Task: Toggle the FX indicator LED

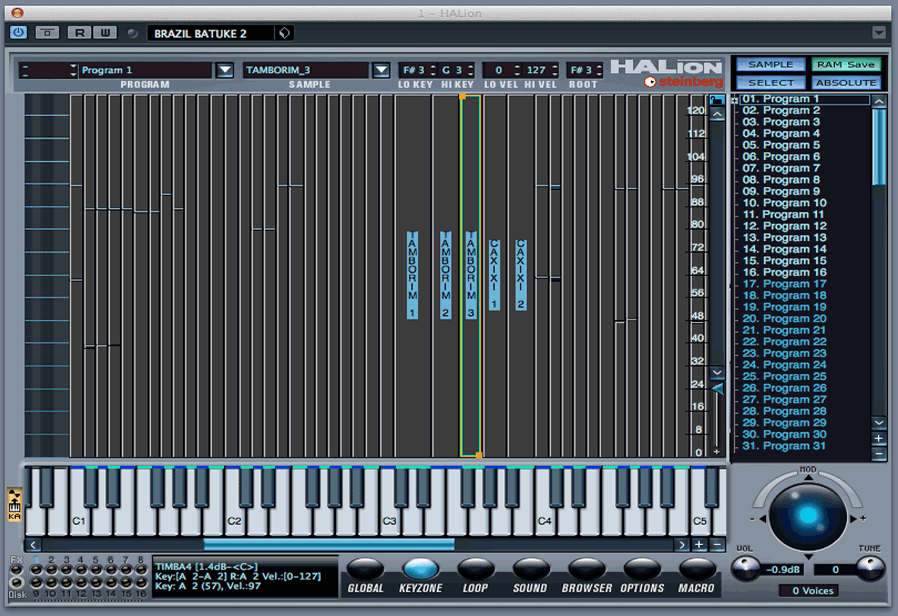Action: coord(17,570)
